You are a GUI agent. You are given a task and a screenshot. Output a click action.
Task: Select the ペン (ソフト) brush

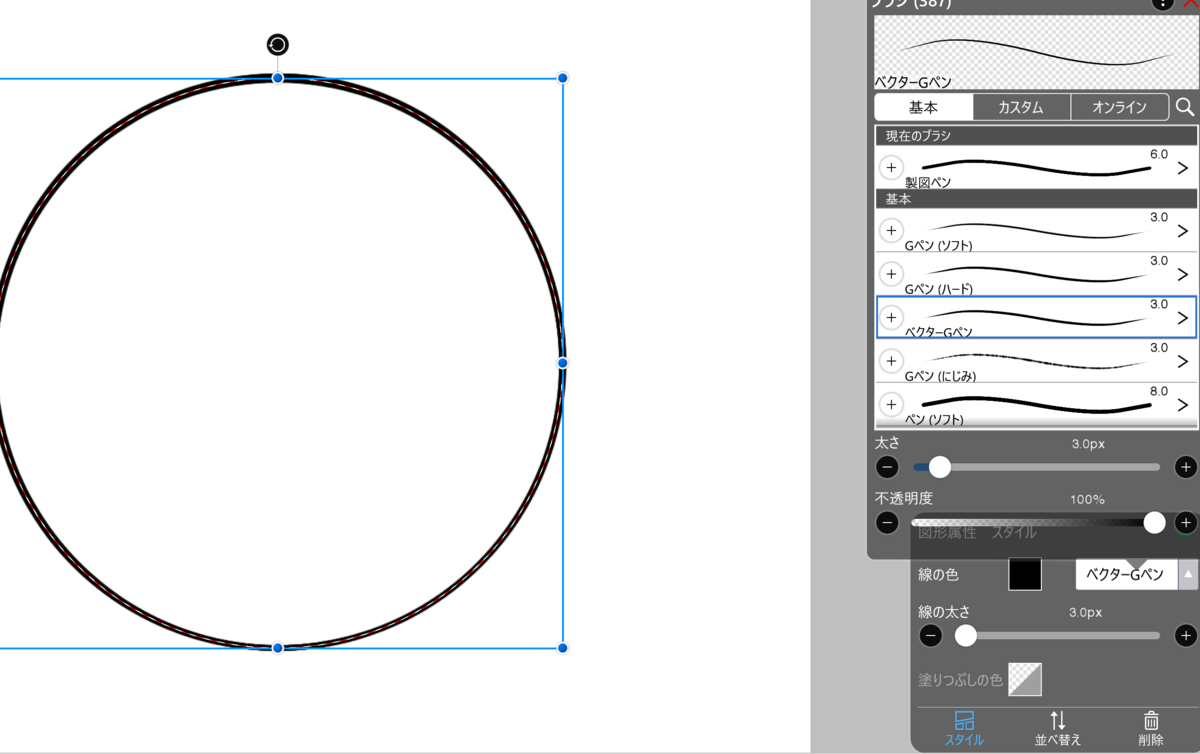(x=1036, y=405)
